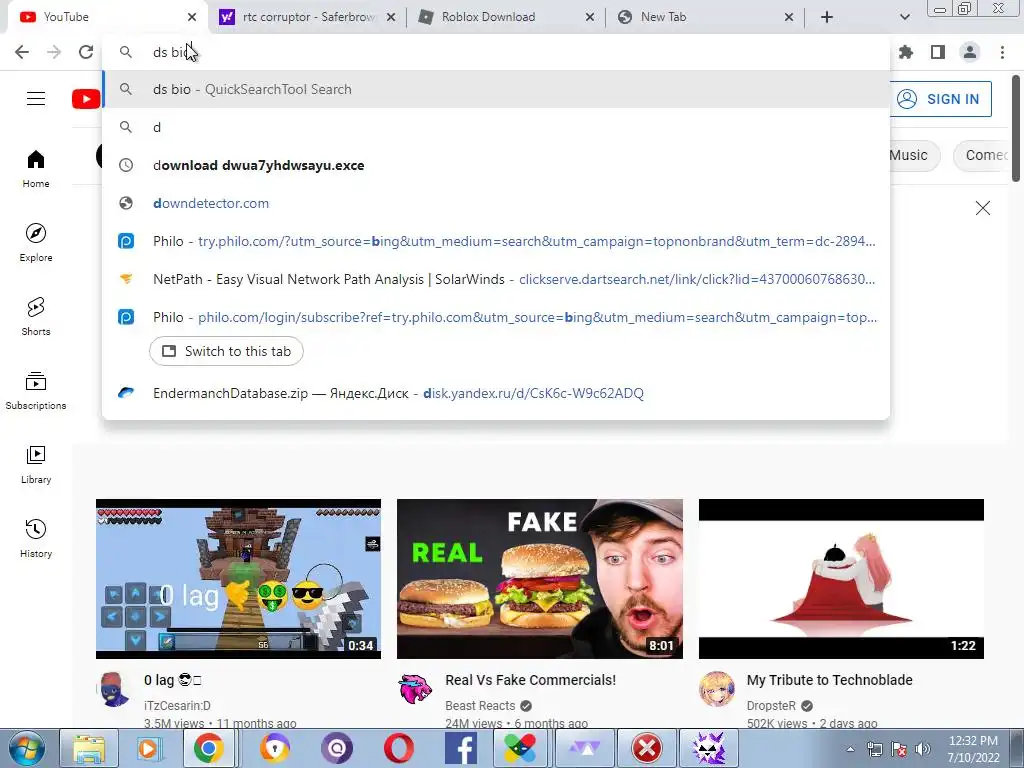This screenshot has width=1024, height=768.
Task: Click the address bar containing 'ds bio'
Action: 496,52
